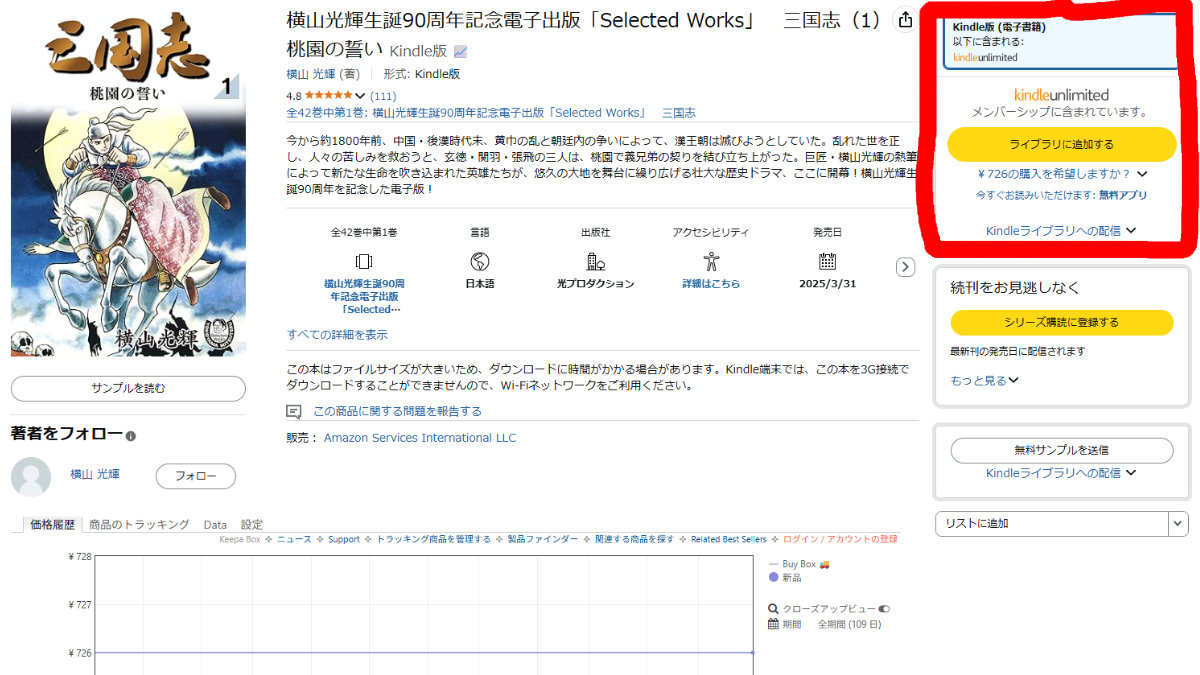Click the calendar icon beside 期間
The height and width of the screenshot is (675, 1200).
[773, 624]
